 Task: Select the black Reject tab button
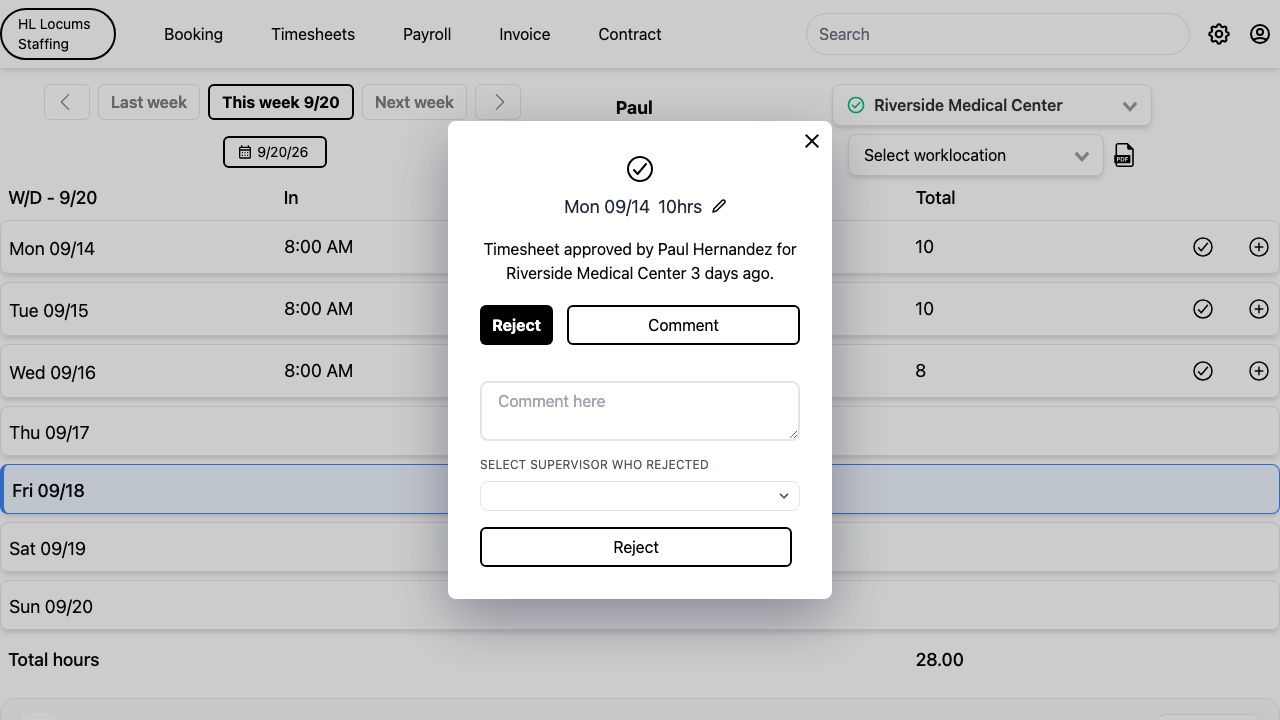[516, 325]
